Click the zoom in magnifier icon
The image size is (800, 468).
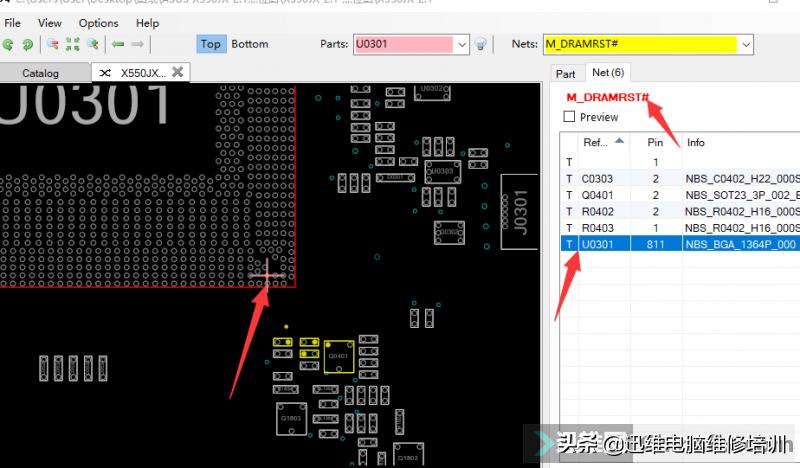(92, 44)
